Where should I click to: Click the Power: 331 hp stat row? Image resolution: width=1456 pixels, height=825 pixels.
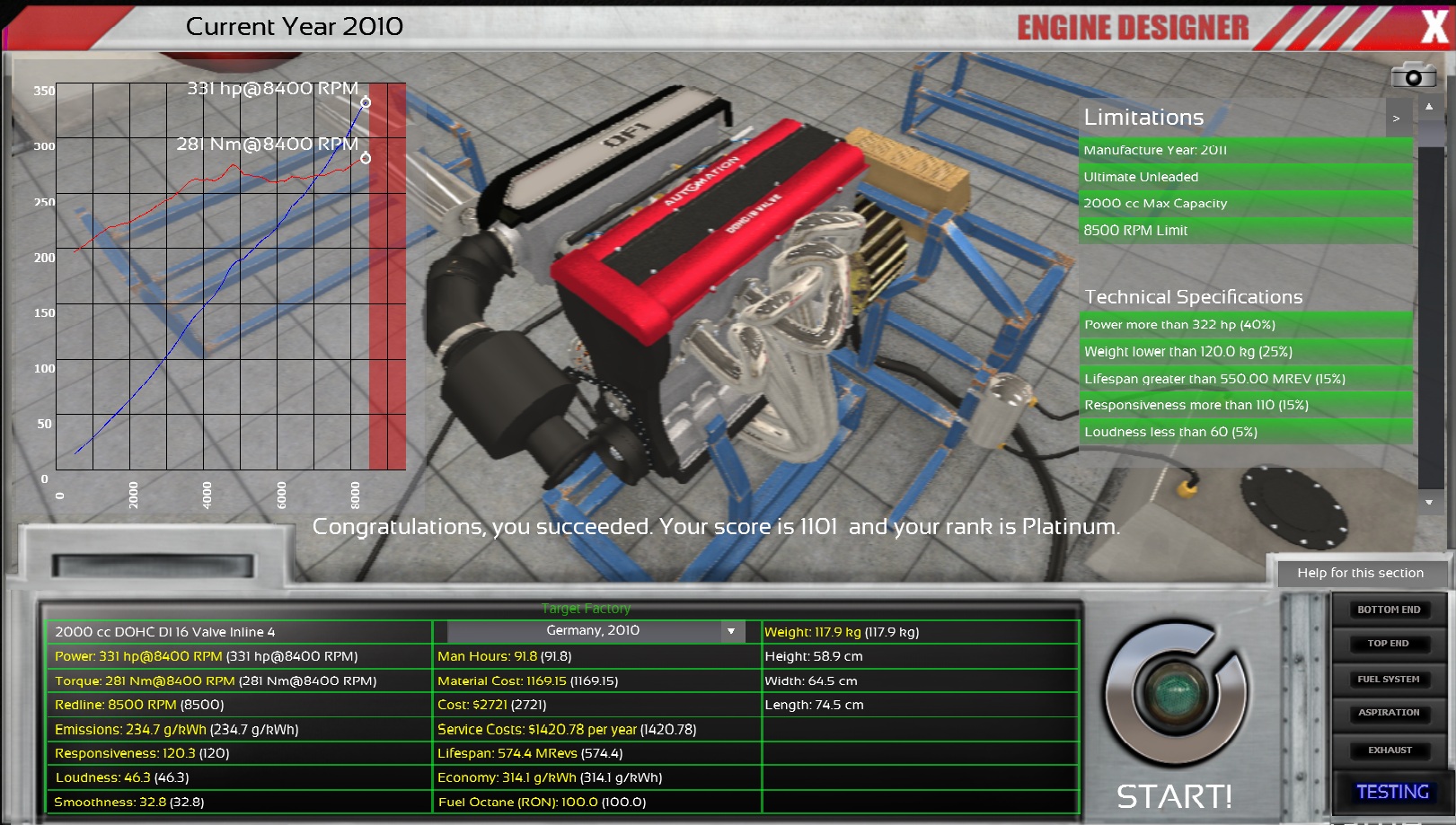[x=239, y=656]
